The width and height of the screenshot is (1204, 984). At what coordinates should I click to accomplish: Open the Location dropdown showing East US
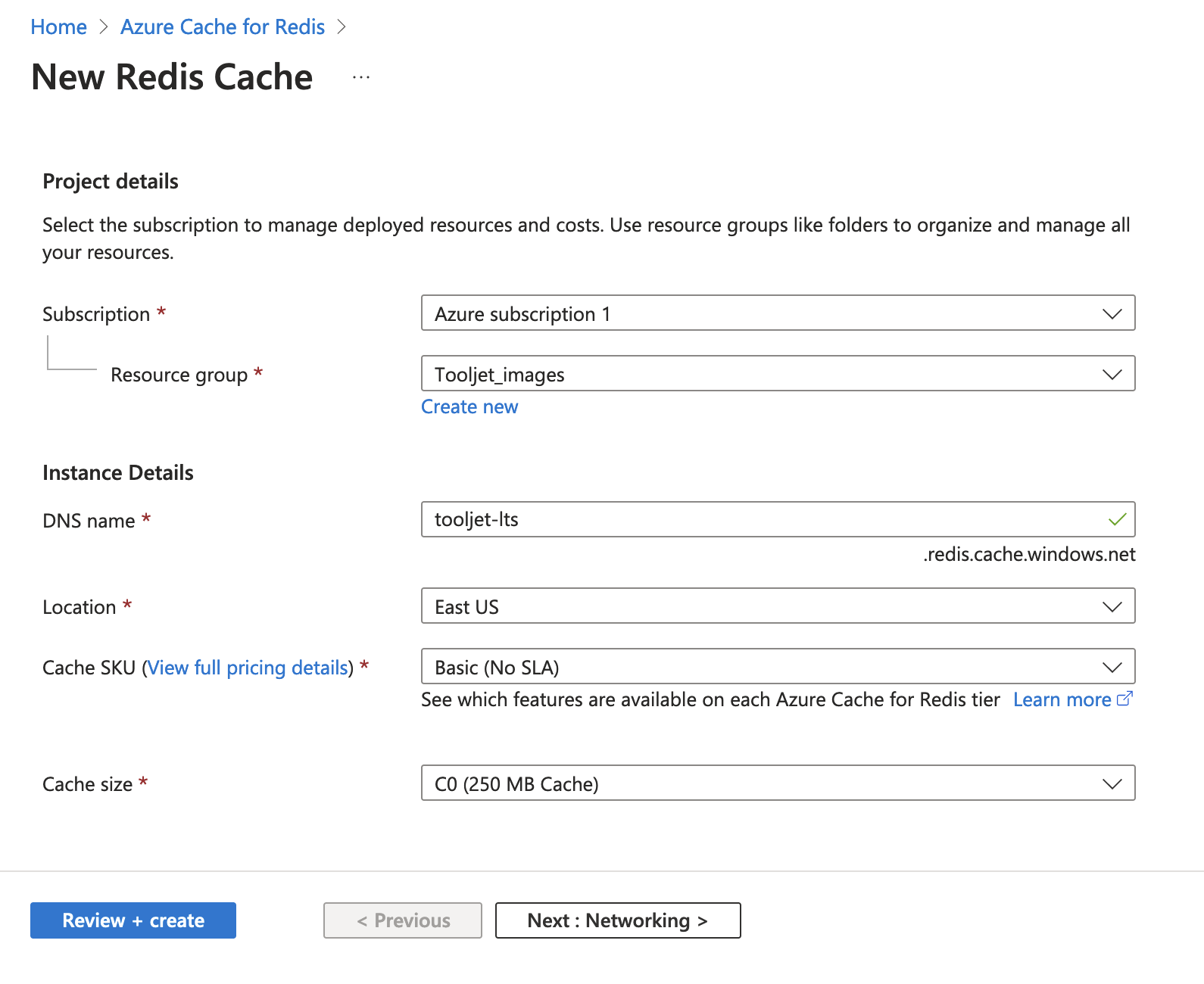(778, 606)
